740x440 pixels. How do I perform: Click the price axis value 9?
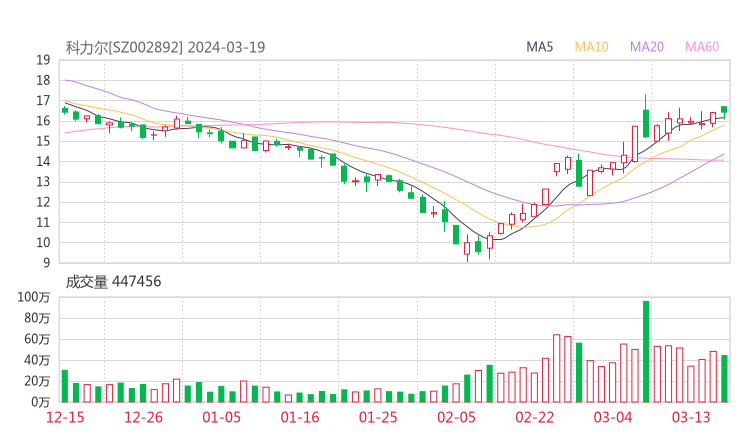pyautogui.click(x=46, y=262)
